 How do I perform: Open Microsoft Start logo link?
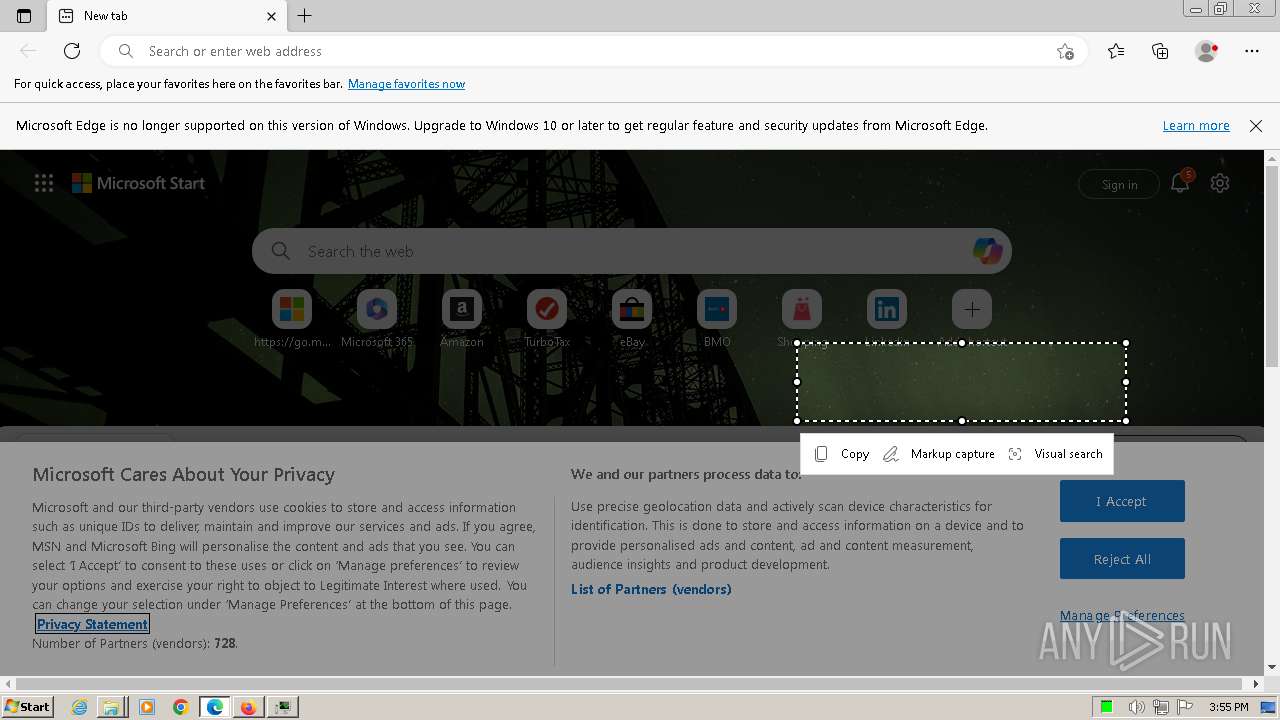point(138,183)
